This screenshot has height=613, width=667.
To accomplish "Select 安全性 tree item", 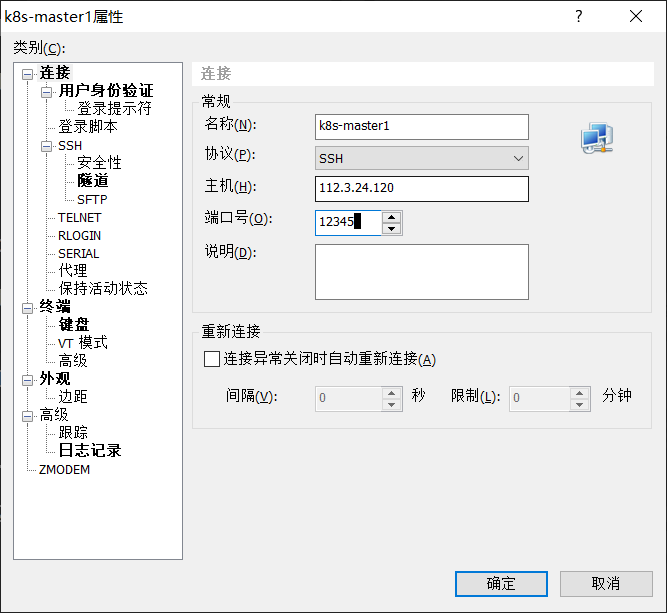I will [99, 163].
